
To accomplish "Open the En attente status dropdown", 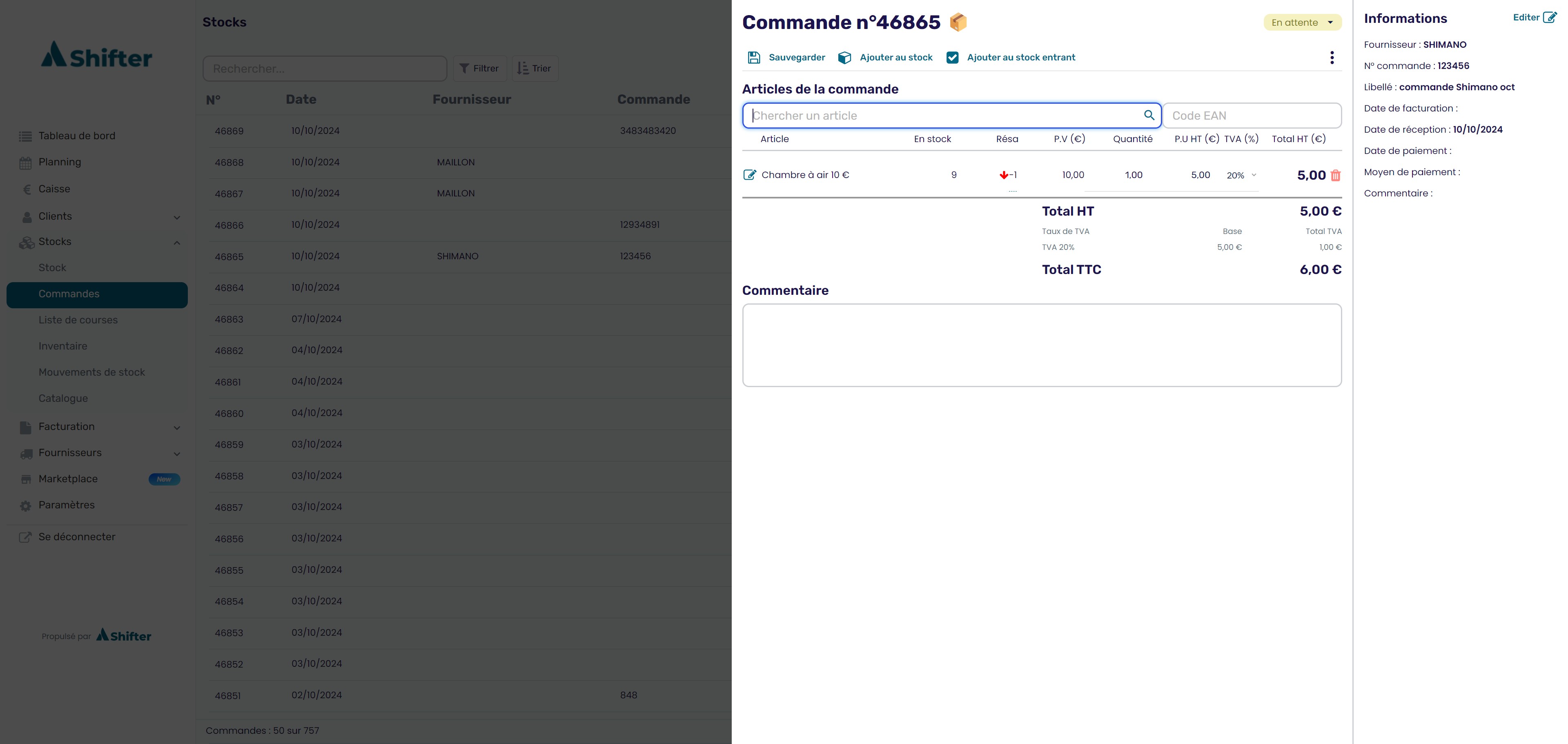I will point(1302,22).
